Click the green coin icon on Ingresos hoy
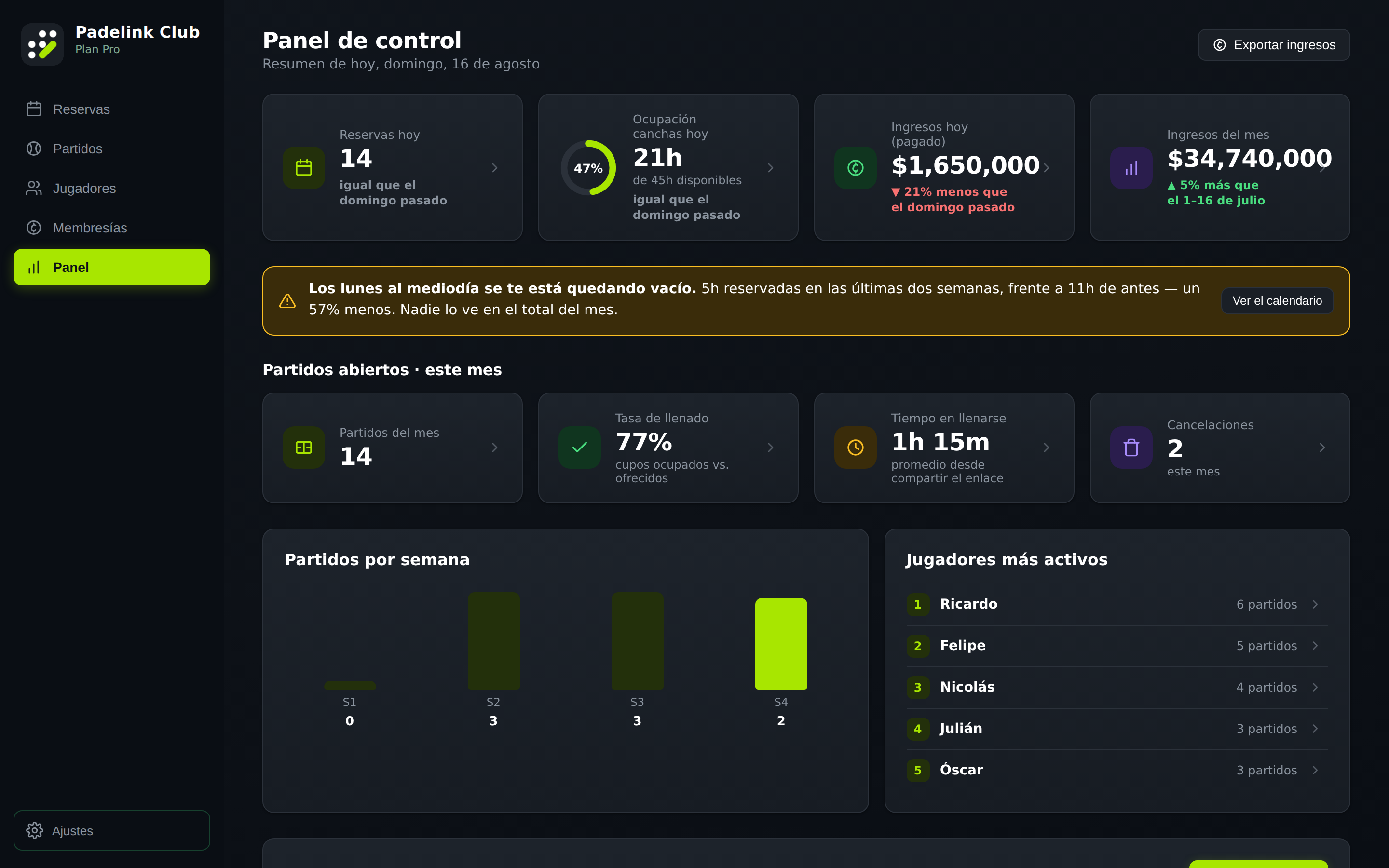This screenshot has width=1389, height=868. pyautogui.click(x=855, y=168)
